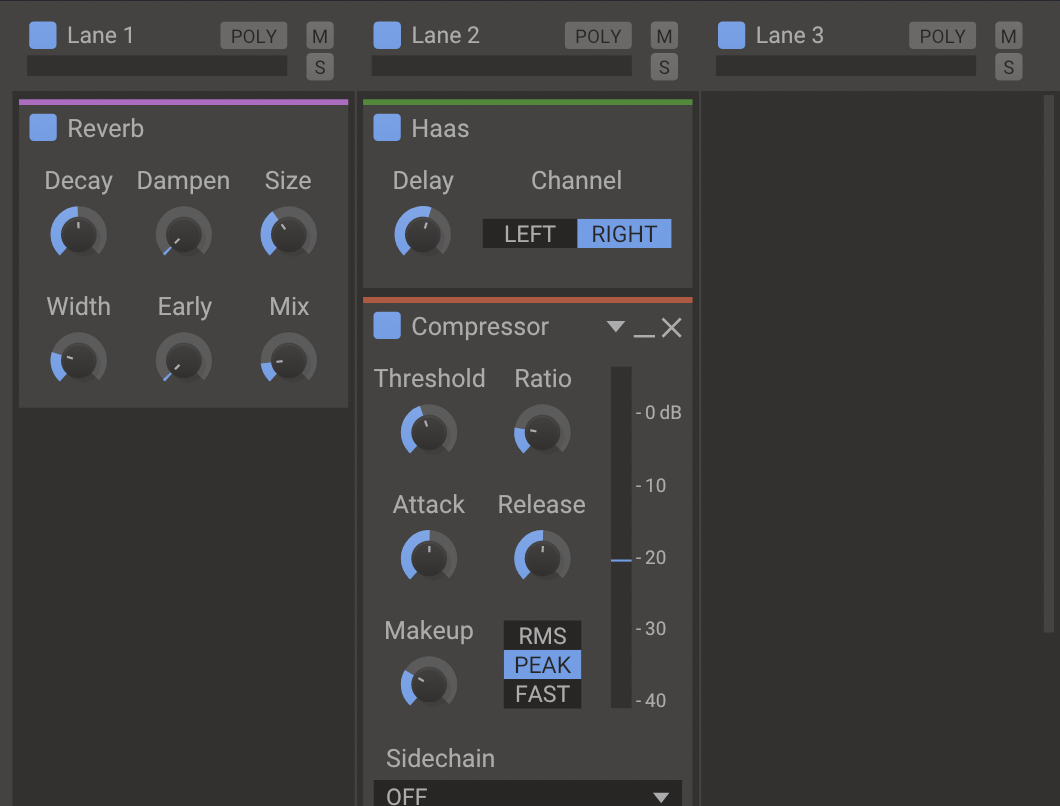Click the -20 meter scale label
The width and height of the screenshot is (1060, 806).
click(651, 558)
